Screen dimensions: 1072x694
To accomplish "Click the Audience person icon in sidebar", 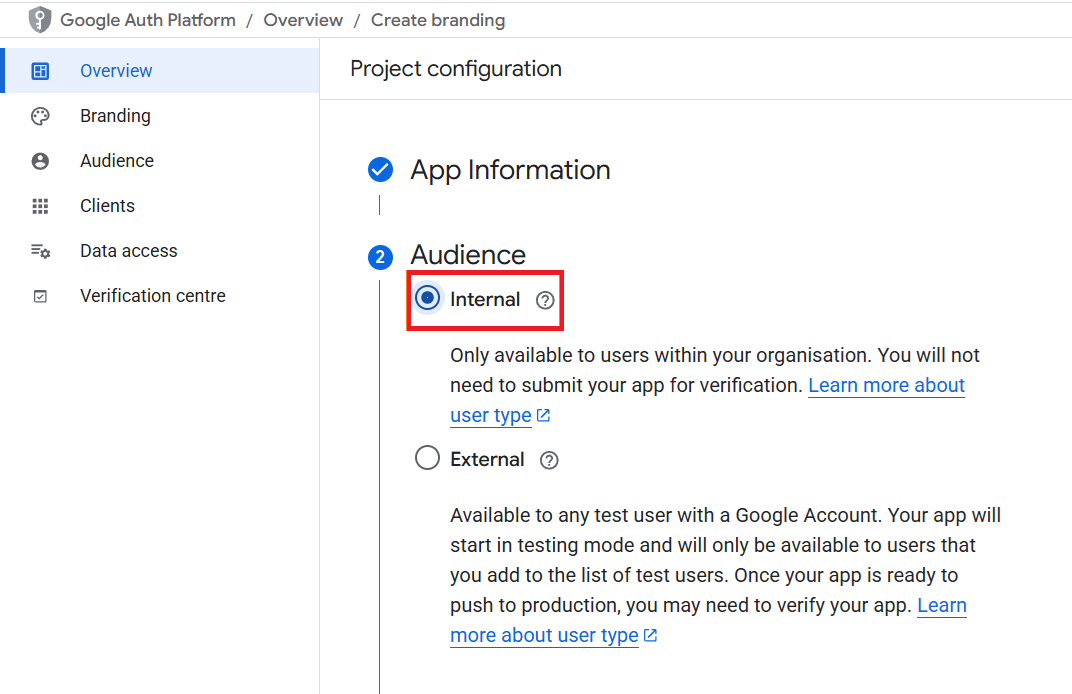I will point(40,161).
